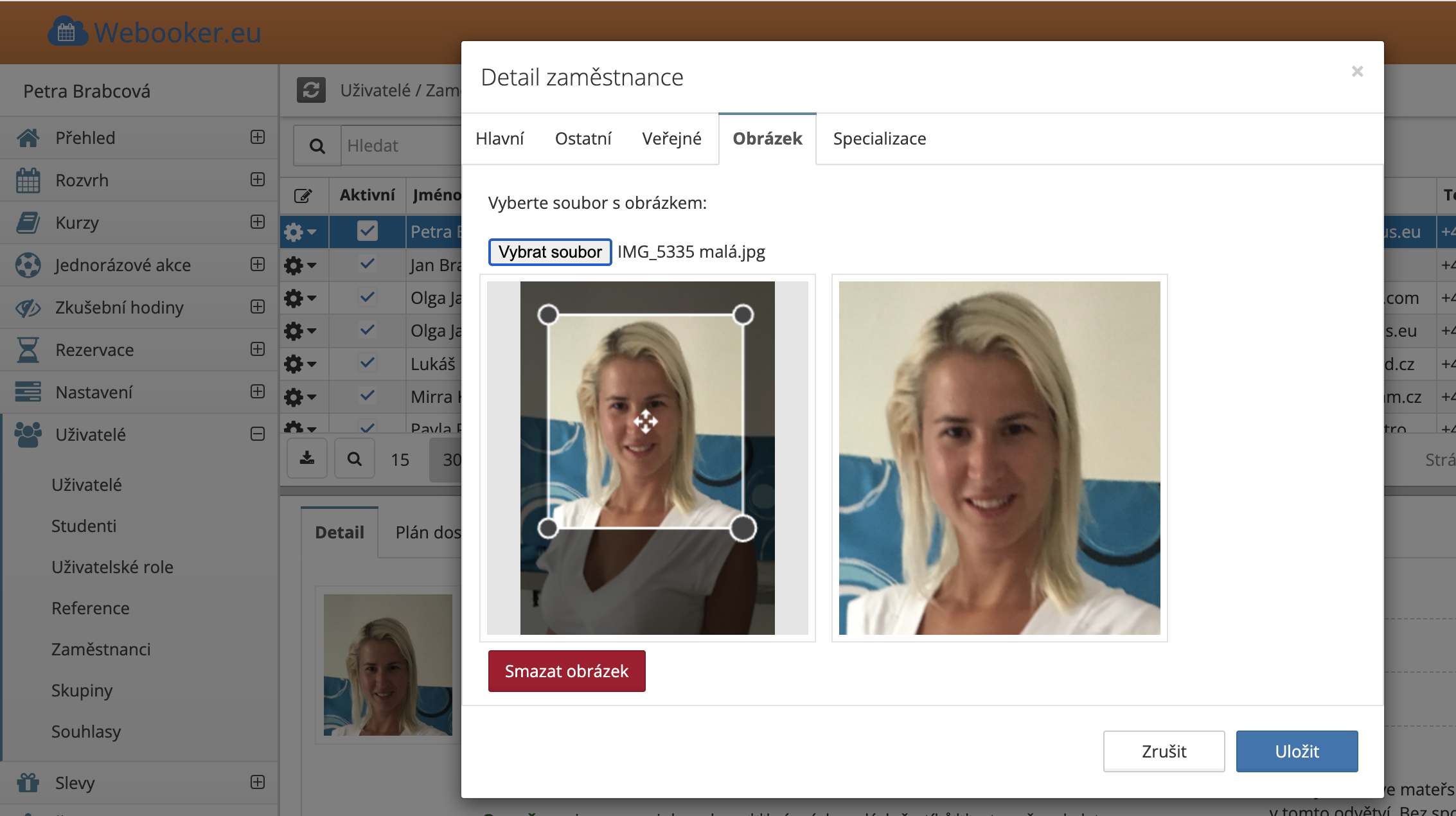Toggle the Aktivní checkbox for Petra row
The width and height of the screenshot is (1456, 816).
[x=368, y=231]
